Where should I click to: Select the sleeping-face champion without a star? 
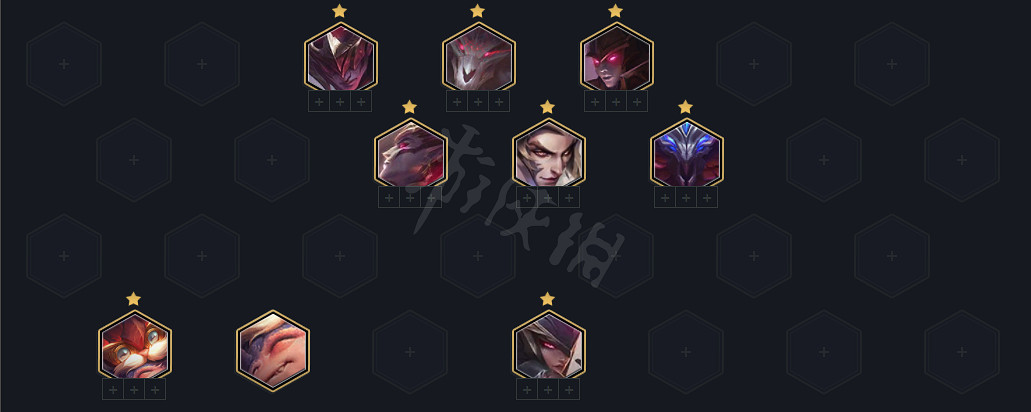coord(273,351)
